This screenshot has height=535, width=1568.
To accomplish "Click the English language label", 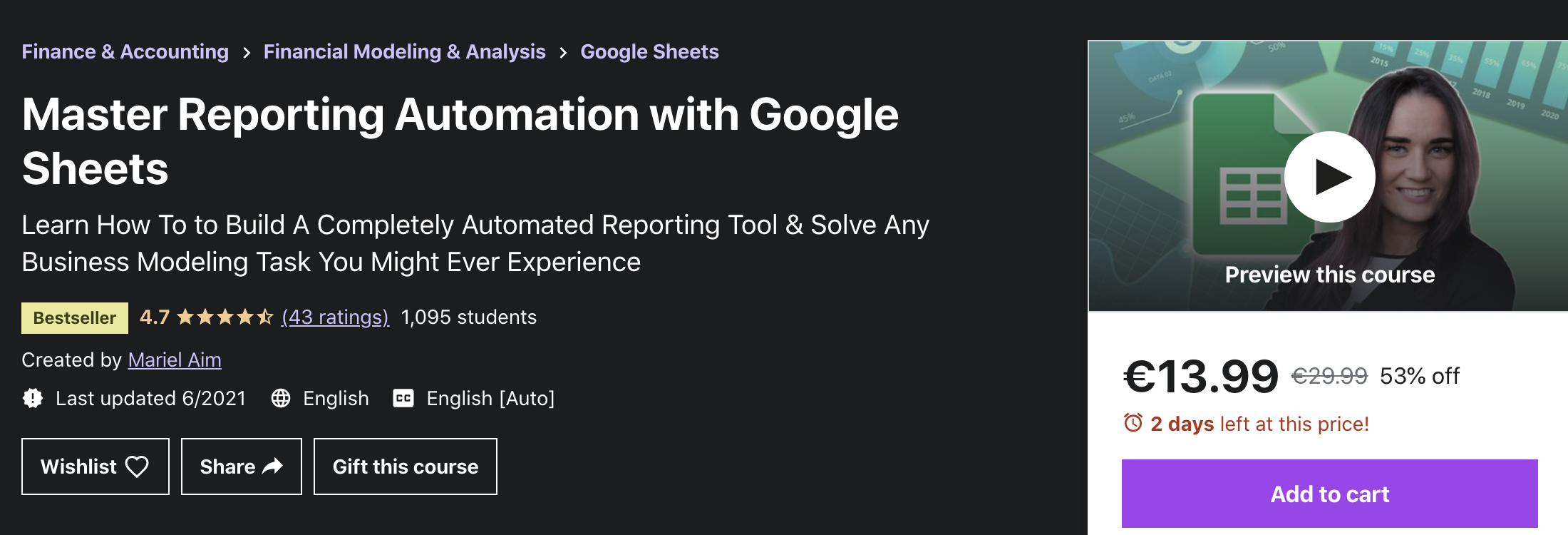I will click(x=336, y=398).
